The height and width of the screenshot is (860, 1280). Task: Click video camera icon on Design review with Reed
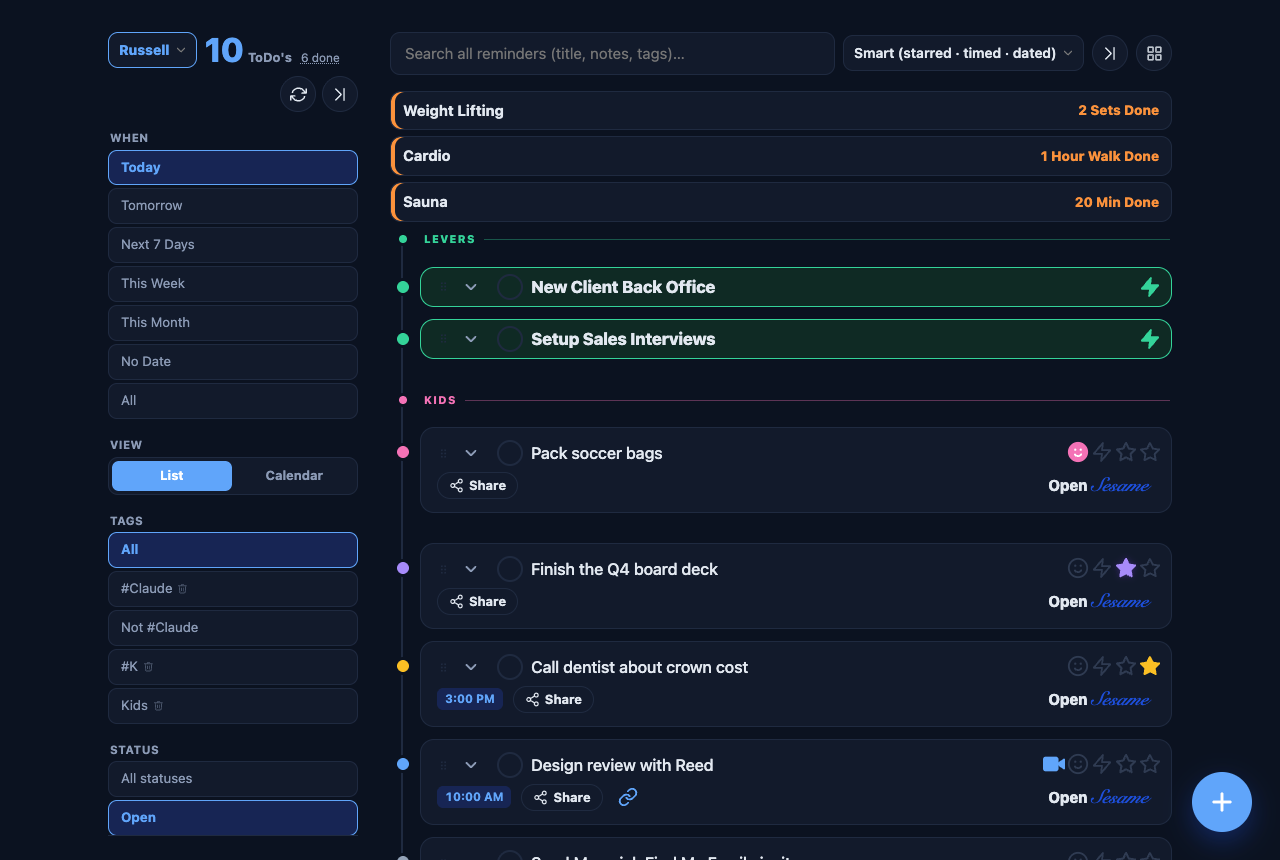tap(1053, 764)
